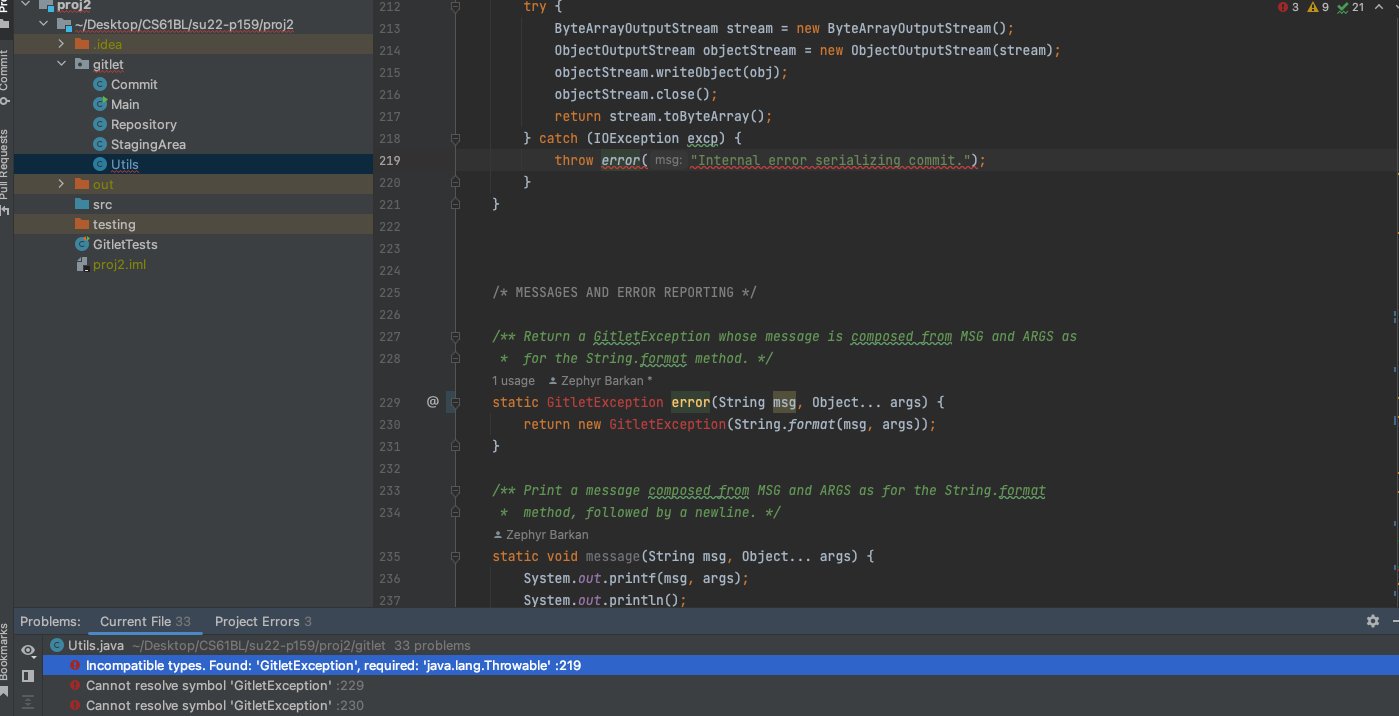Click the green typo count checkmark
Viewport: 1399px width, 716px height.
pos(1350,8)
